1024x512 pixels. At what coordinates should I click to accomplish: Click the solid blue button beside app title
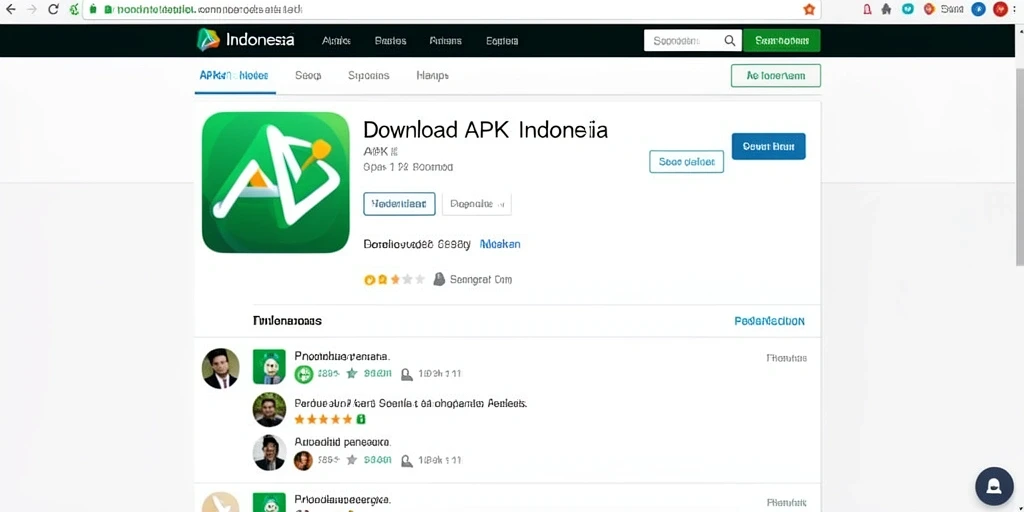click(769, 146)
